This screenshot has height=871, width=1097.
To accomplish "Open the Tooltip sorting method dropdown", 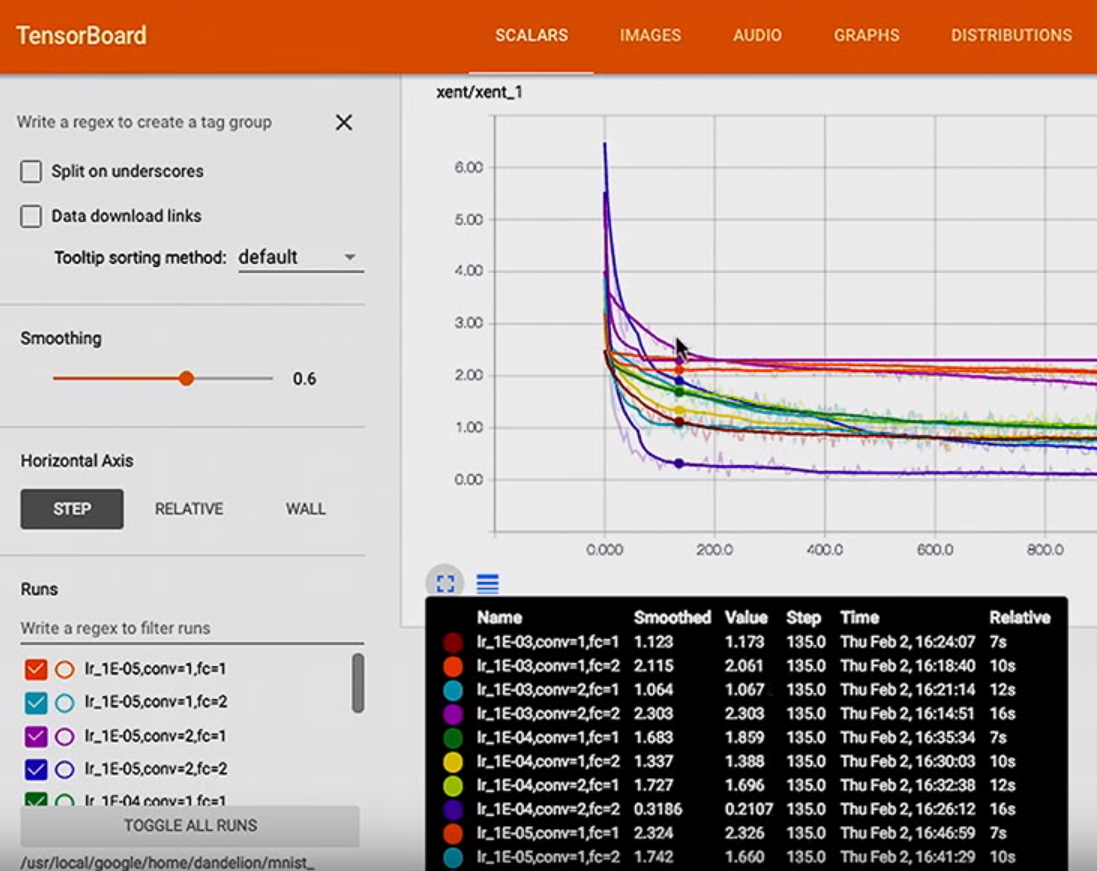I will (x=301, y=257).
